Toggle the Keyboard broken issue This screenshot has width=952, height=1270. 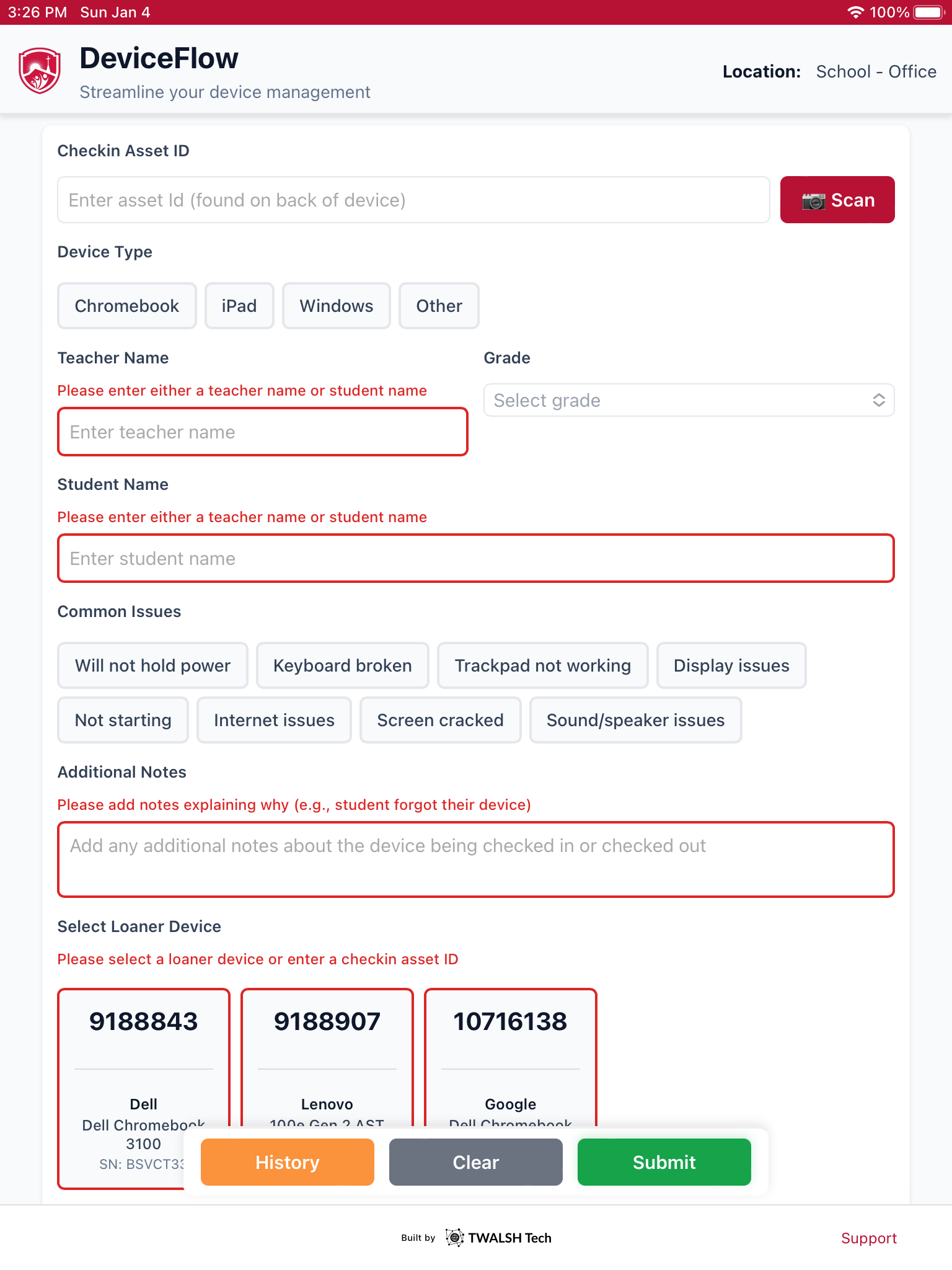(x=342, y=665)
